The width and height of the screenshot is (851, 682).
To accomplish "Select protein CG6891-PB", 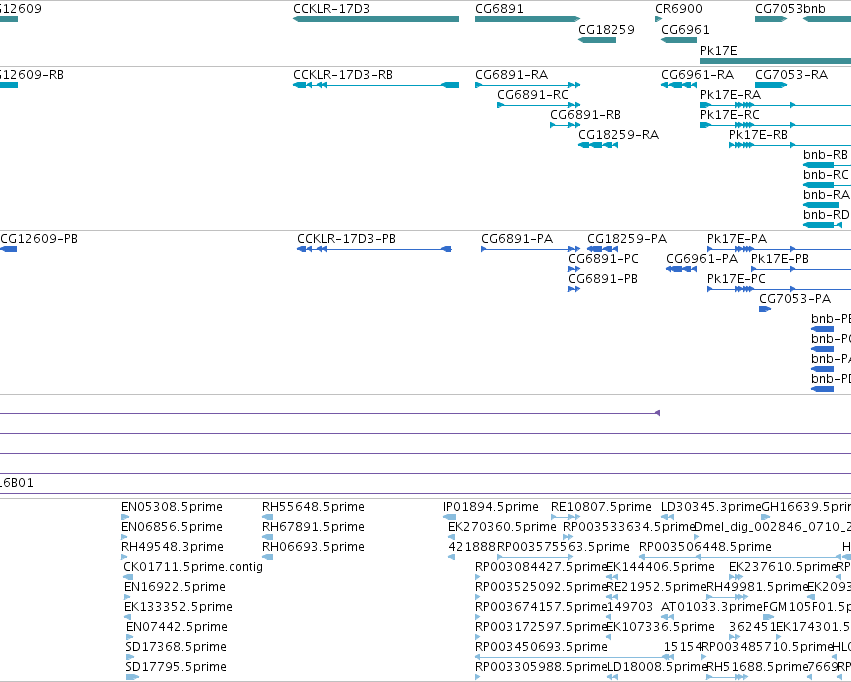I will coord(574,289).
